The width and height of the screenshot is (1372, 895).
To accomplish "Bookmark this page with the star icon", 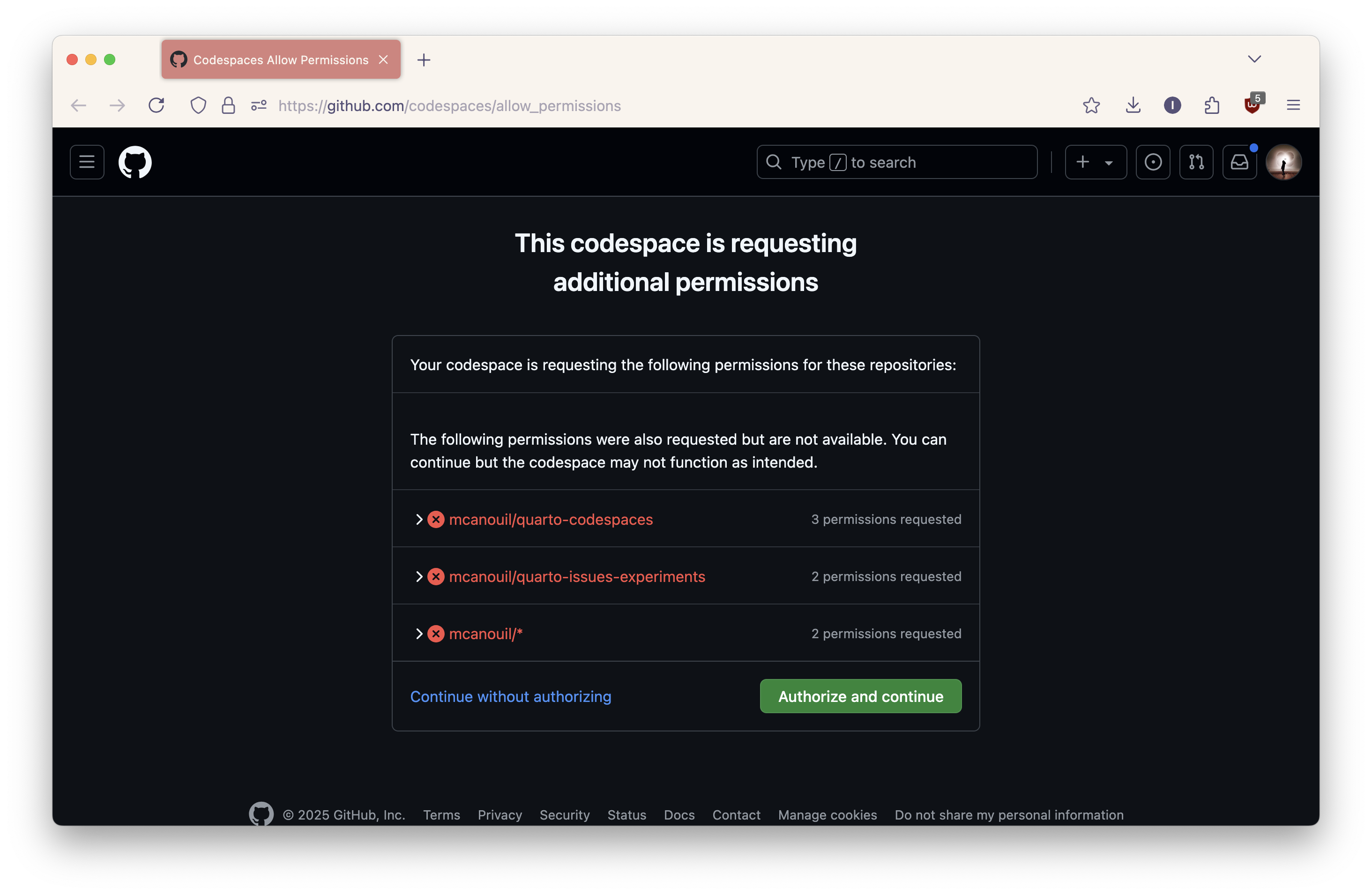I will [x=1091, y=105].
